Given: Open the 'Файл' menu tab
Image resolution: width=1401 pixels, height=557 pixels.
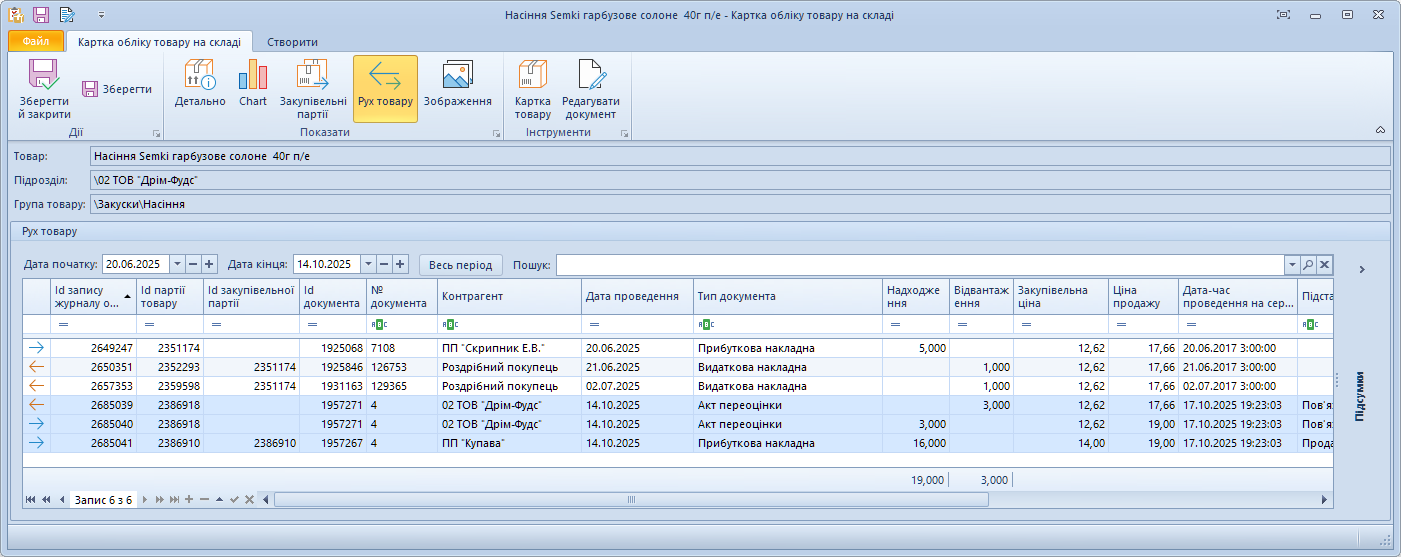Looking at the screenshot, I should click(36, 42).
